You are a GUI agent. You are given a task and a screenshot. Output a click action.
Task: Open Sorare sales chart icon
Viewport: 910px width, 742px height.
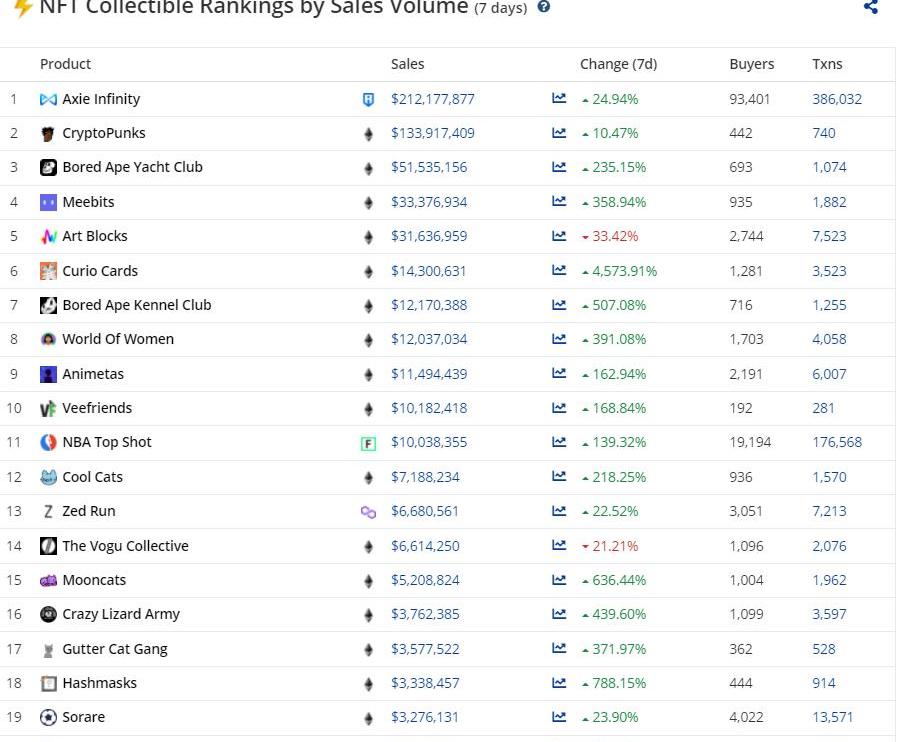(x=559, y=717)
